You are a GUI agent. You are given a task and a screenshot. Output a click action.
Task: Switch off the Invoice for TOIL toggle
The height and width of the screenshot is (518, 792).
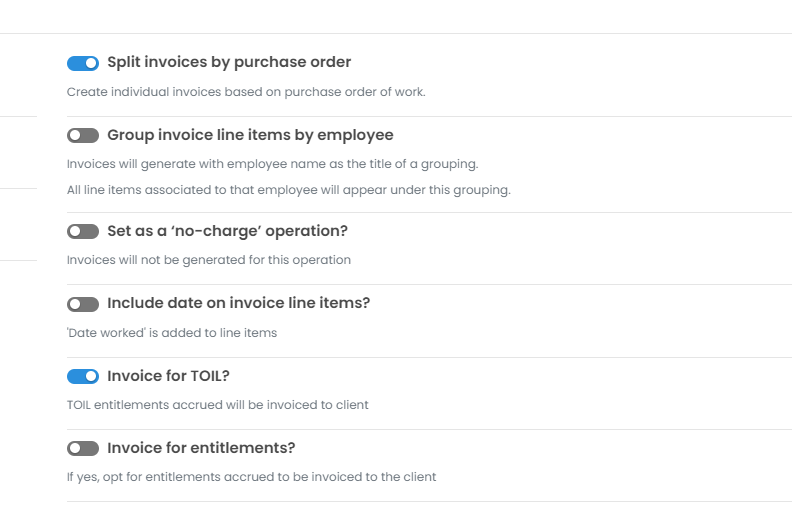tap(83, 376)
